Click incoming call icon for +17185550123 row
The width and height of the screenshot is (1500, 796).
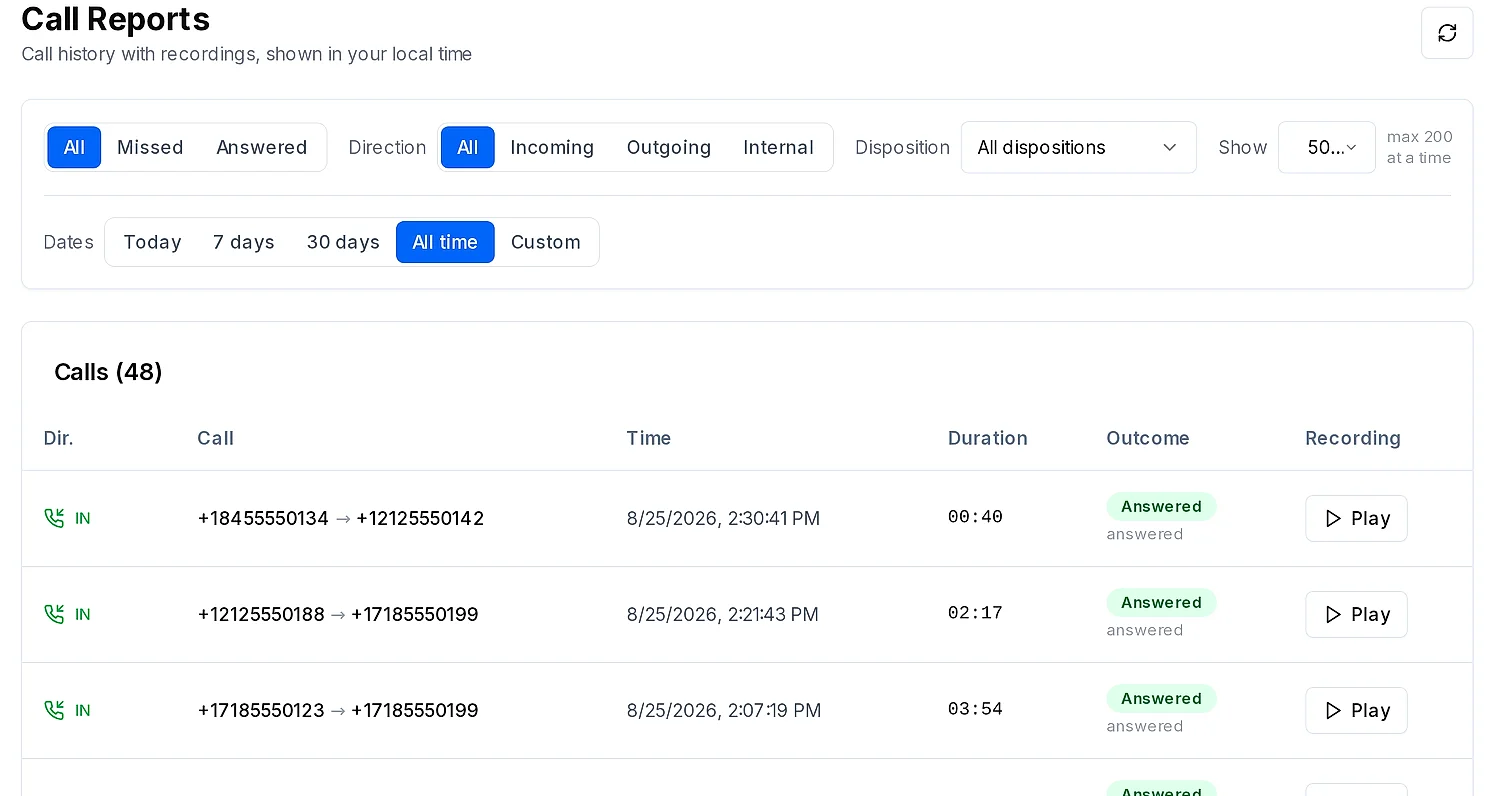[x=54, y=710]
